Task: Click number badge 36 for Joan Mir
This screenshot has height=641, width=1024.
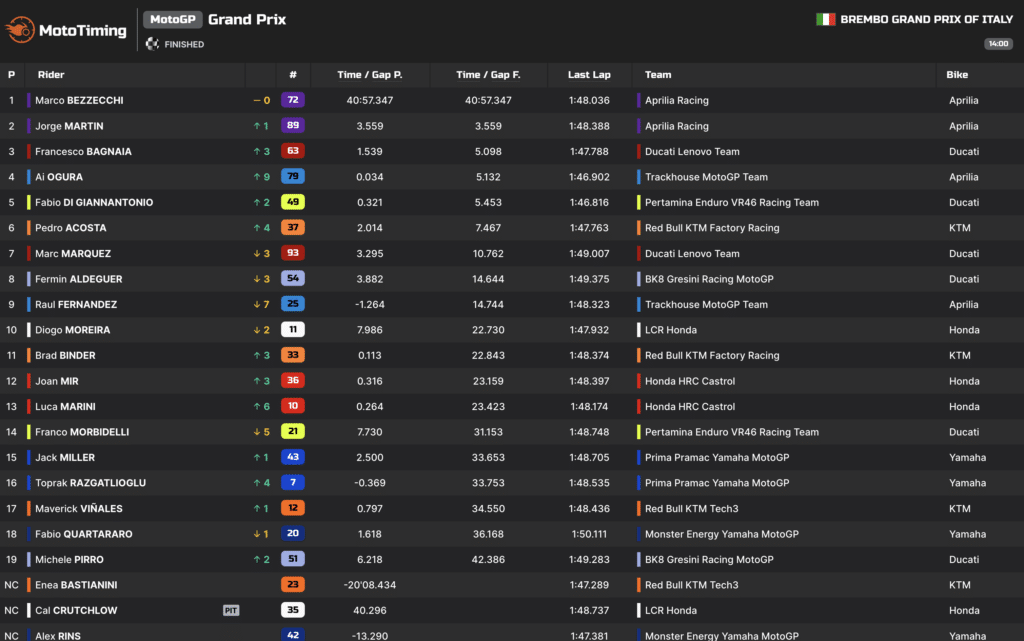Action: tap(293, 381)
